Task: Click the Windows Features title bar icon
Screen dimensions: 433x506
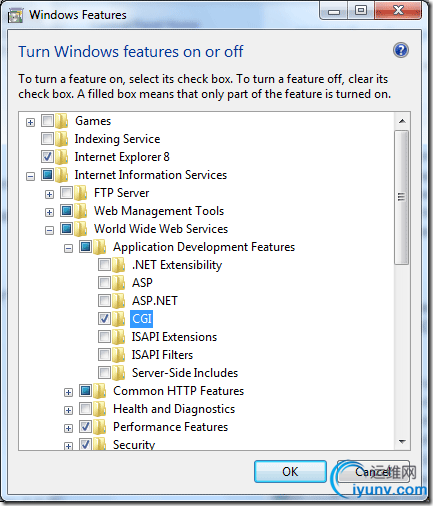Action: (x=15, y=16)
